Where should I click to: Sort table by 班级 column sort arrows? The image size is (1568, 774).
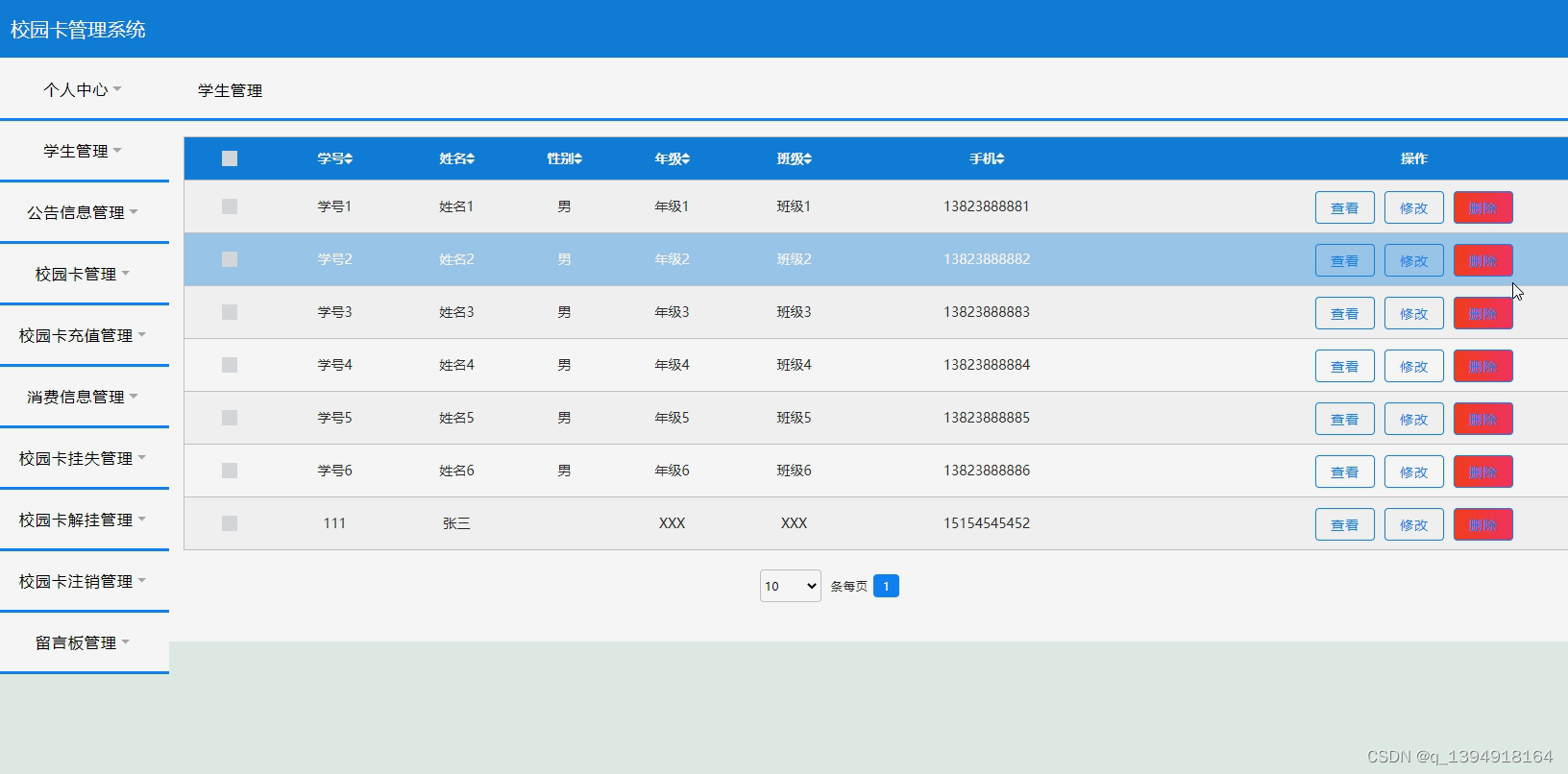pyautogui.click(x=808, y=158)
